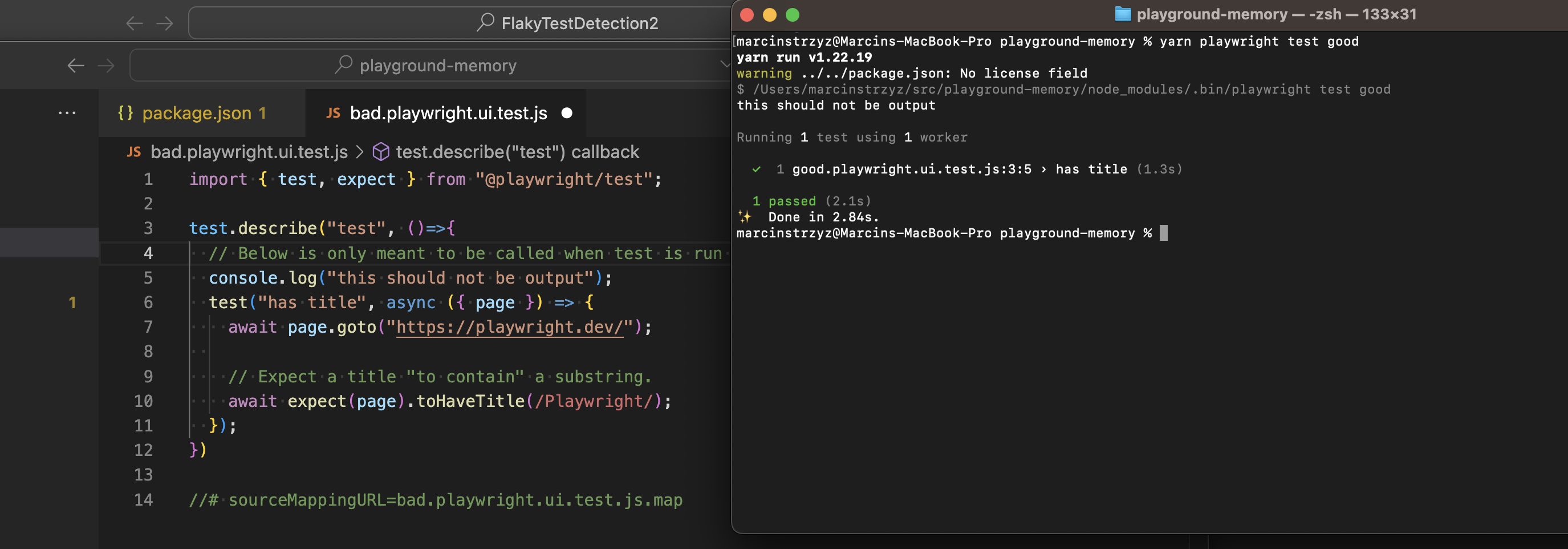The image size is (1568, 549).
Task: Click the unsaved changes dot on the test file tab
Action: tap(567, 113)
